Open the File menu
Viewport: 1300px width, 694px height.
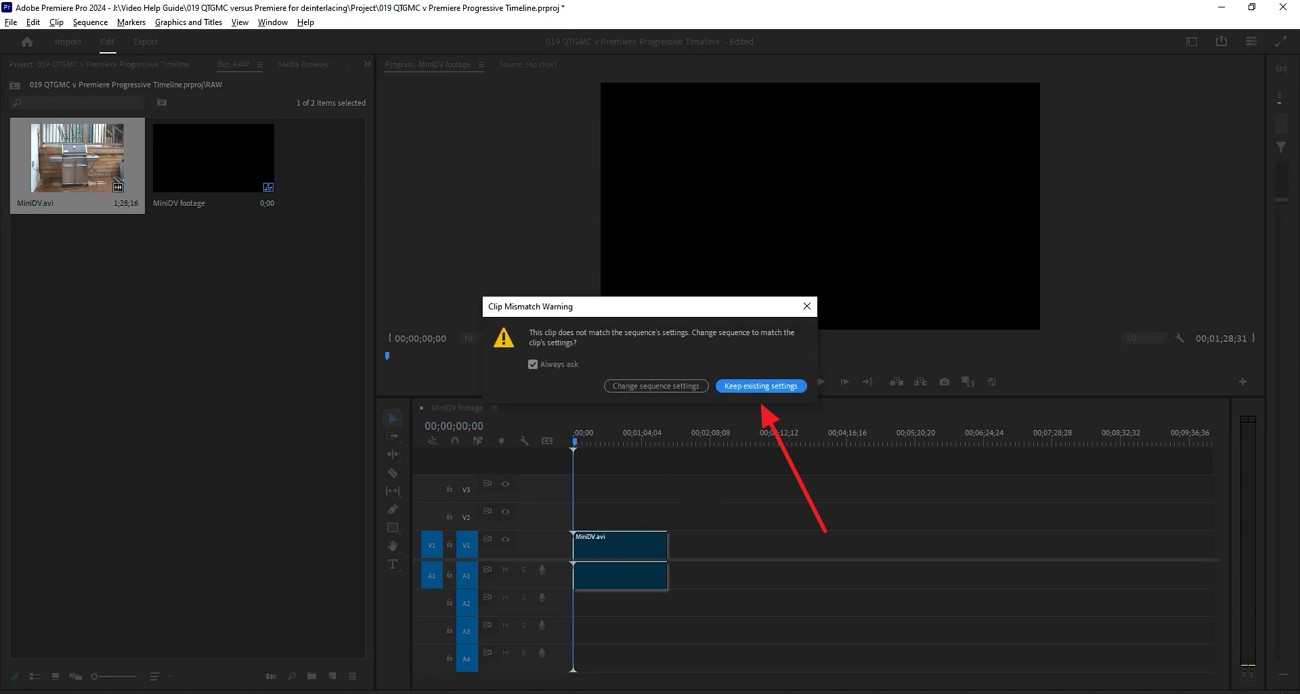(11, 22)
